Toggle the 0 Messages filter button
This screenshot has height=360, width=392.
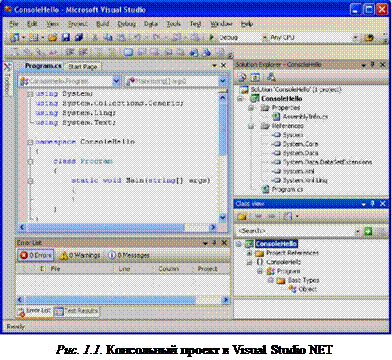coord(129,255)
